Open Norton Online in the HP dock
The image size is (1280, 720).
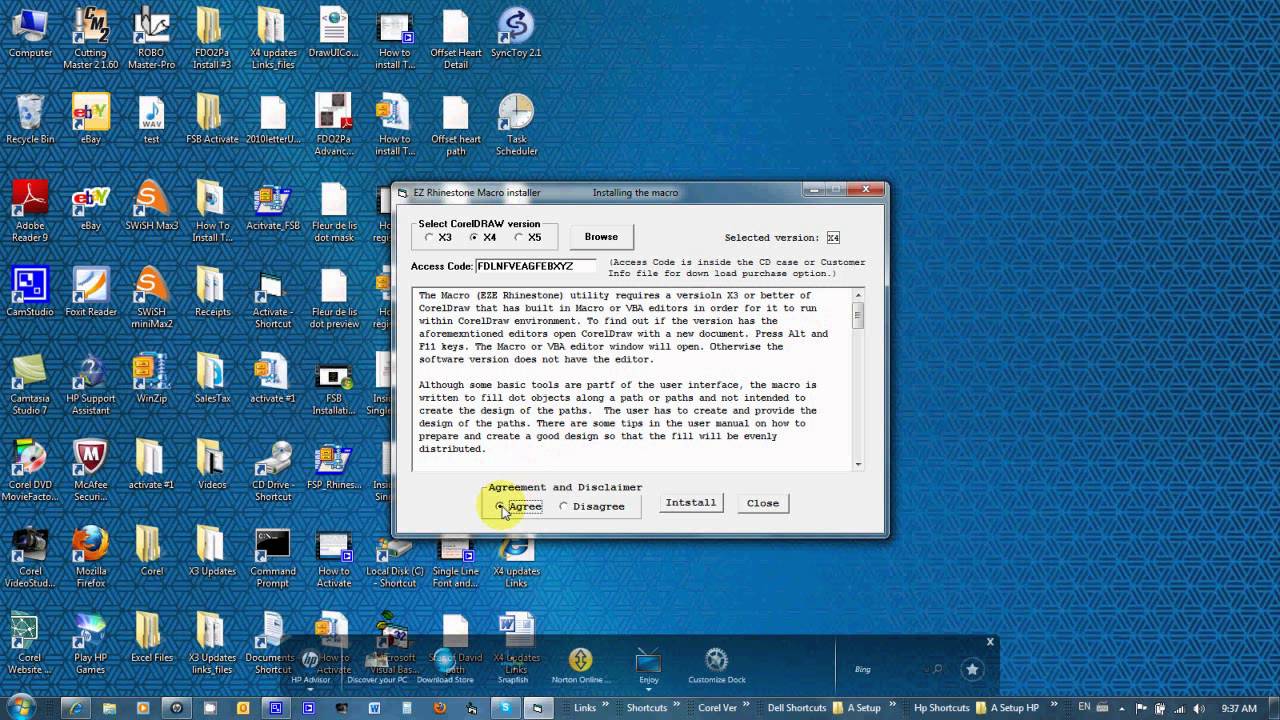[x=580, y=666]
